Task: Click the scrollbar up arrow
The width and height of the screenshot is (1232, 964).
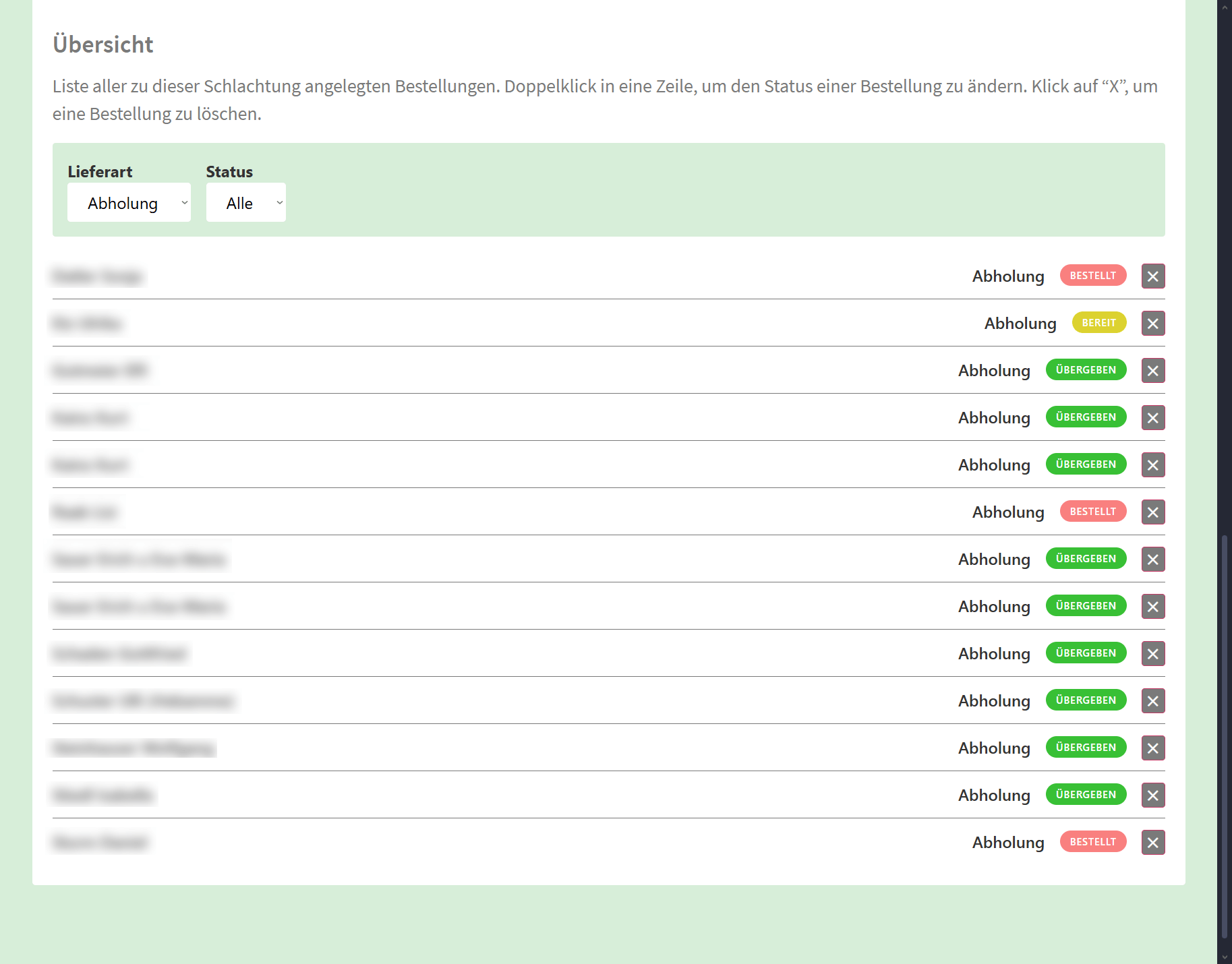Action: click(x=1225, y=7)
